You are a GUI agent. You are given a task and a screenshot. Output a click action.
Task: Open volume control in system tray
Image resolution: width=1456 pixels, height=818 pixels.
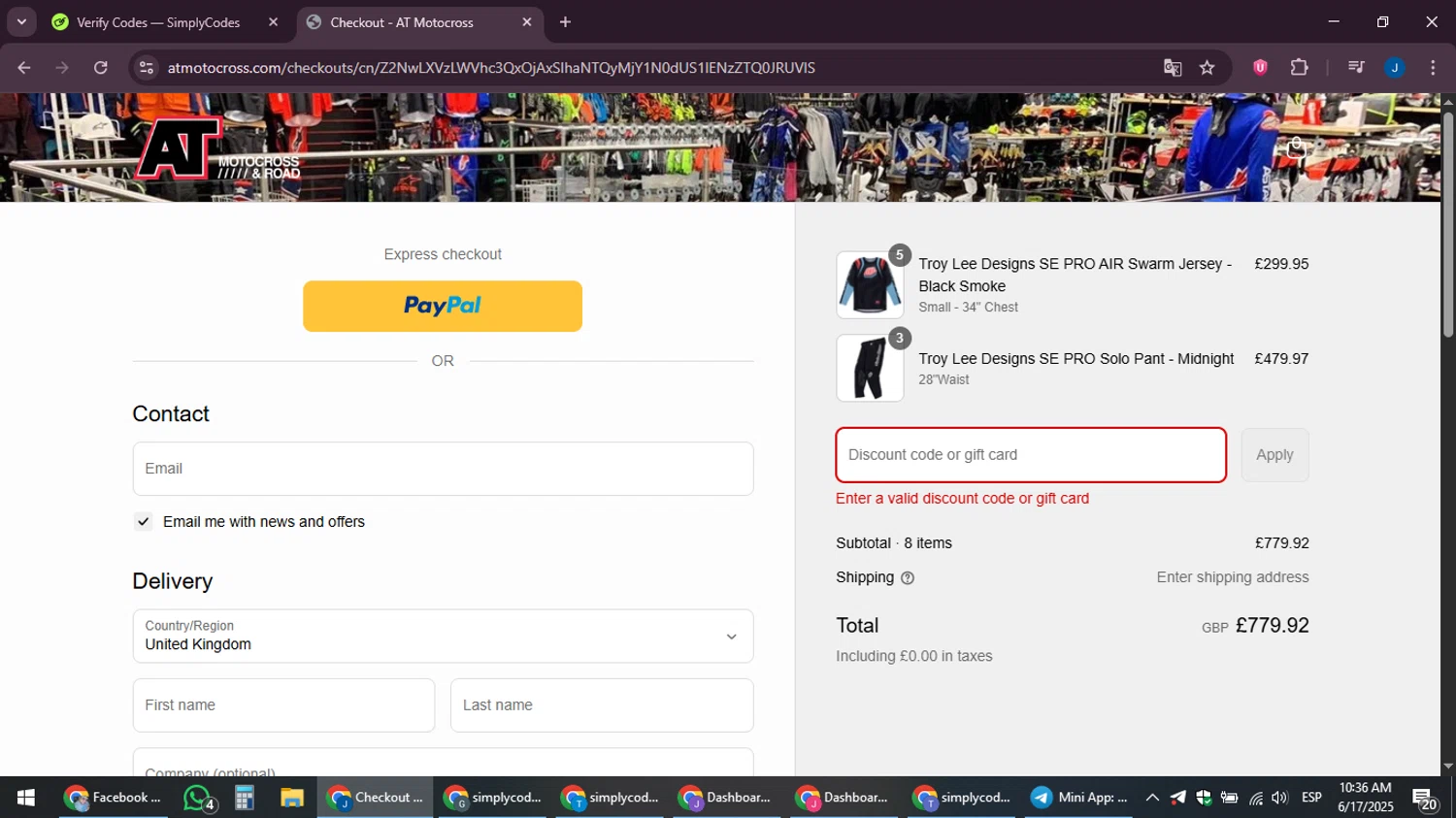pyautogui.click(x=1280, y=798)
